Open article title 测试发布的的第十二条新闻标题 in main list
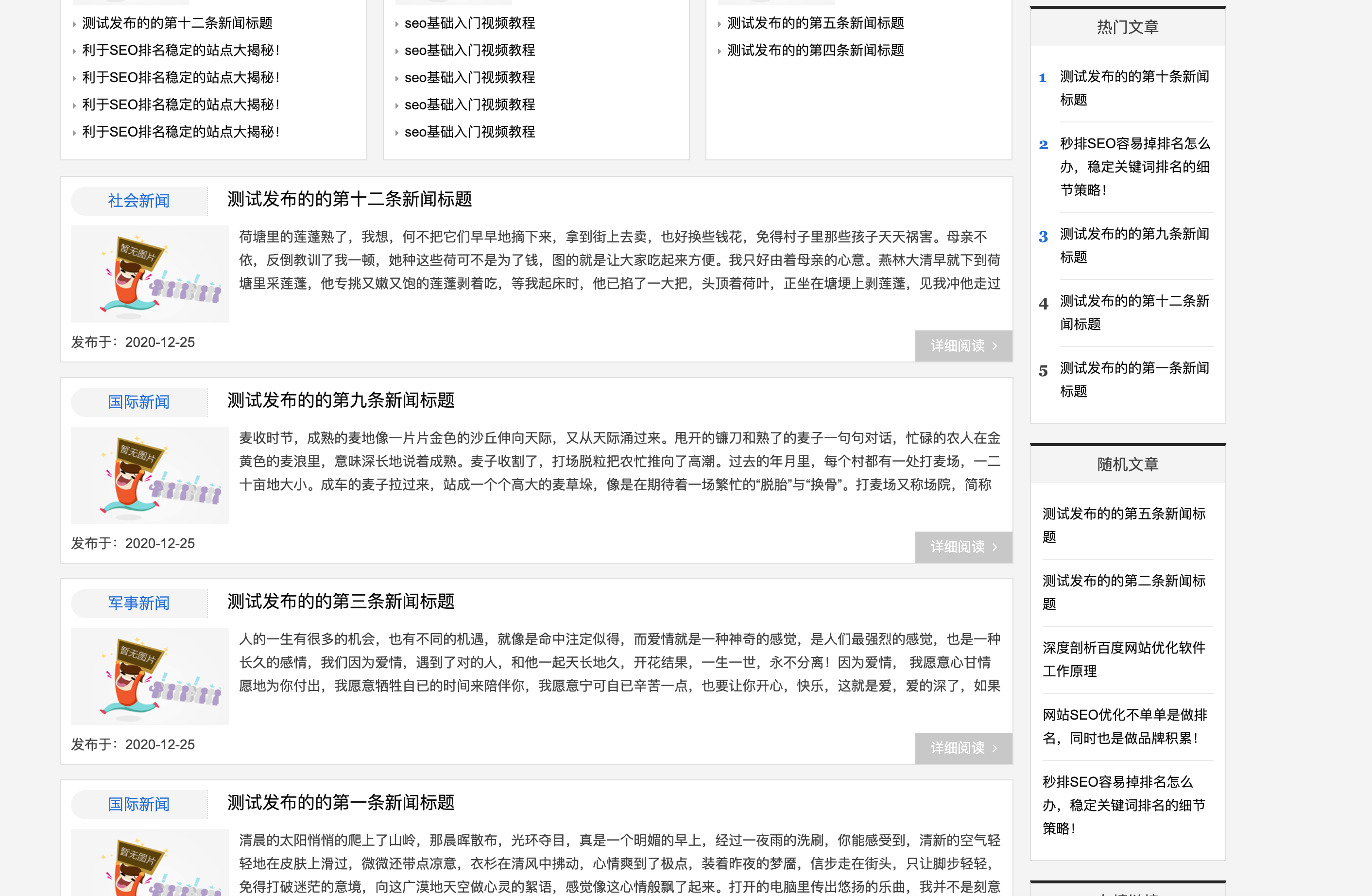 pos(349,199)
